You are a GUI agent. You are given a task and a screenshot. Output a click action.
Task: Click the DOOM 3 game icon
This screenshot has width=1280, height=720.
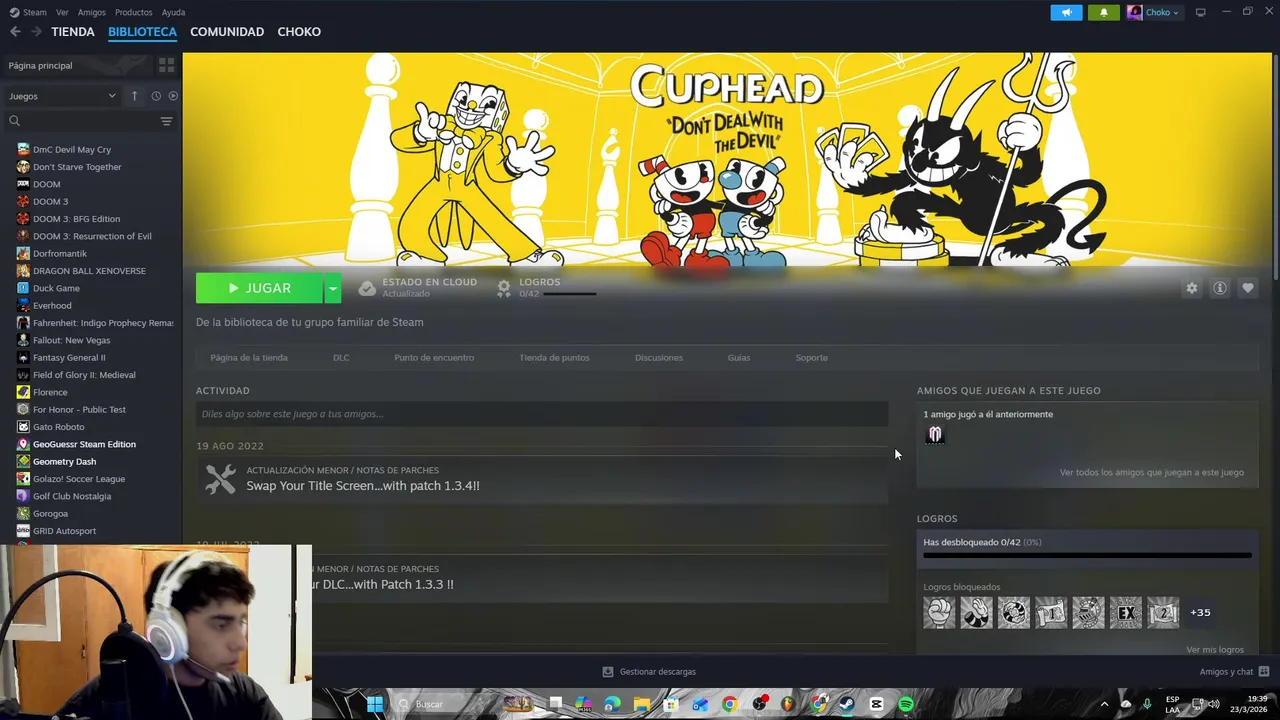click(23, 201)
